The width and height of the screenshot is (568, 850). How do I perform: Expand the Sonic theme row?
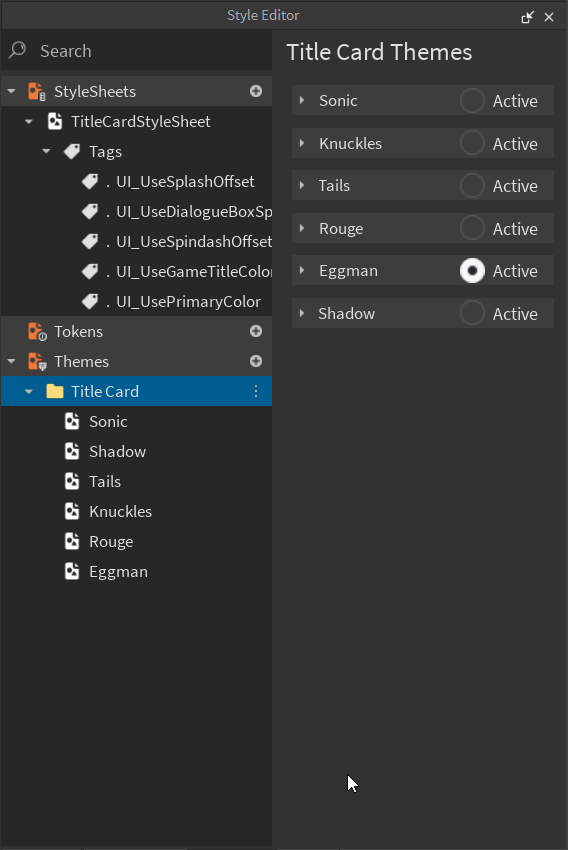click(x=302, y=100)
